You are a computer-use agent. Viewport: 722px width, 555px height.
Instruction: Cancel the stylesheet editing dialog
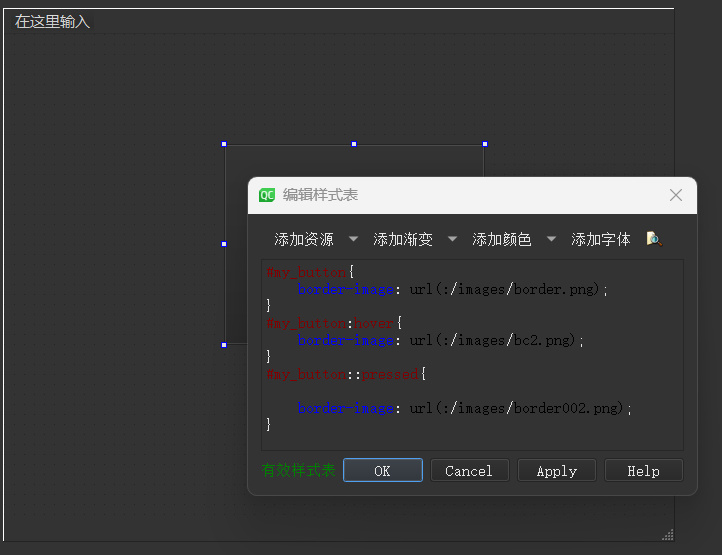tap(469, 470)
